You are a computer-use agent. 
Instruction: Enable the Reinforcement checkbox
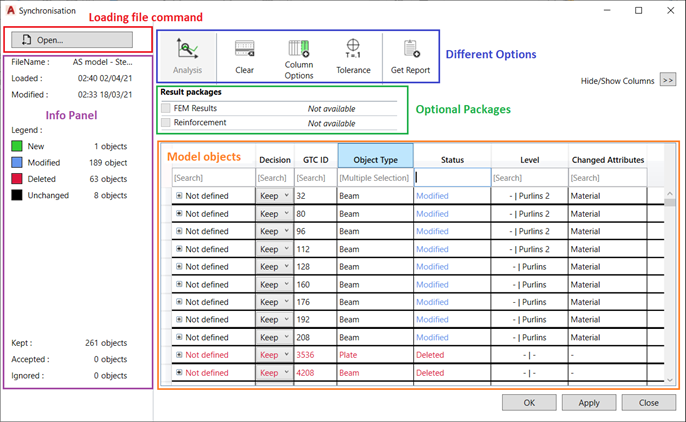[x=166, y=123]
